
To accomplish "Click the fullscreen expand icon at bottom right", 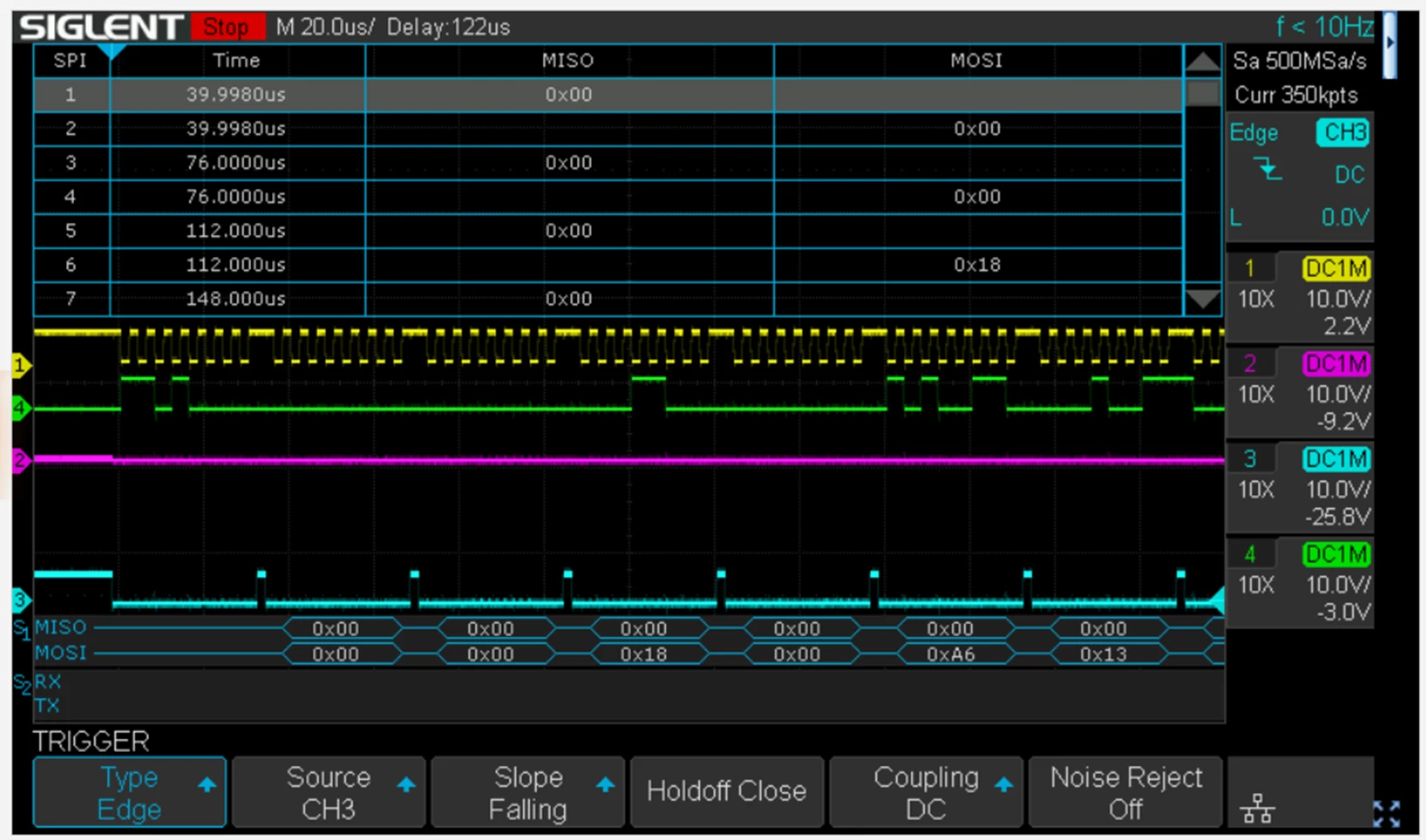I will point(1386,814).
